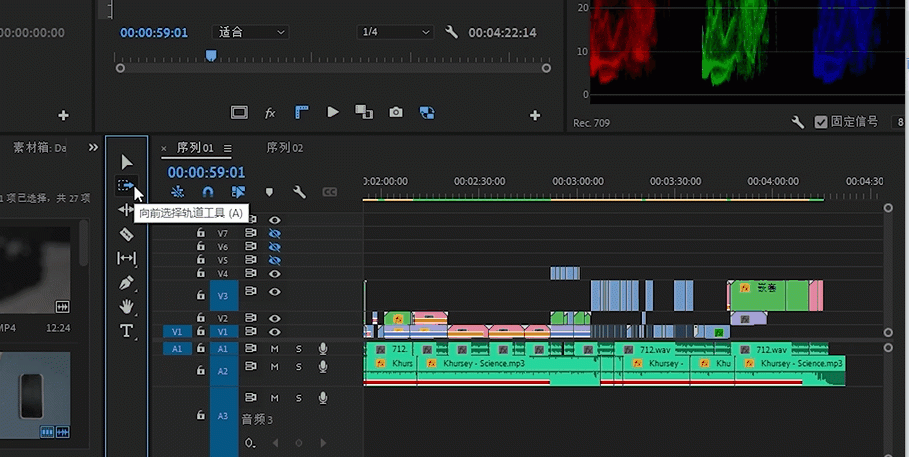
Task: Select the Selection arrow tool
Action: tap(126, 162)
